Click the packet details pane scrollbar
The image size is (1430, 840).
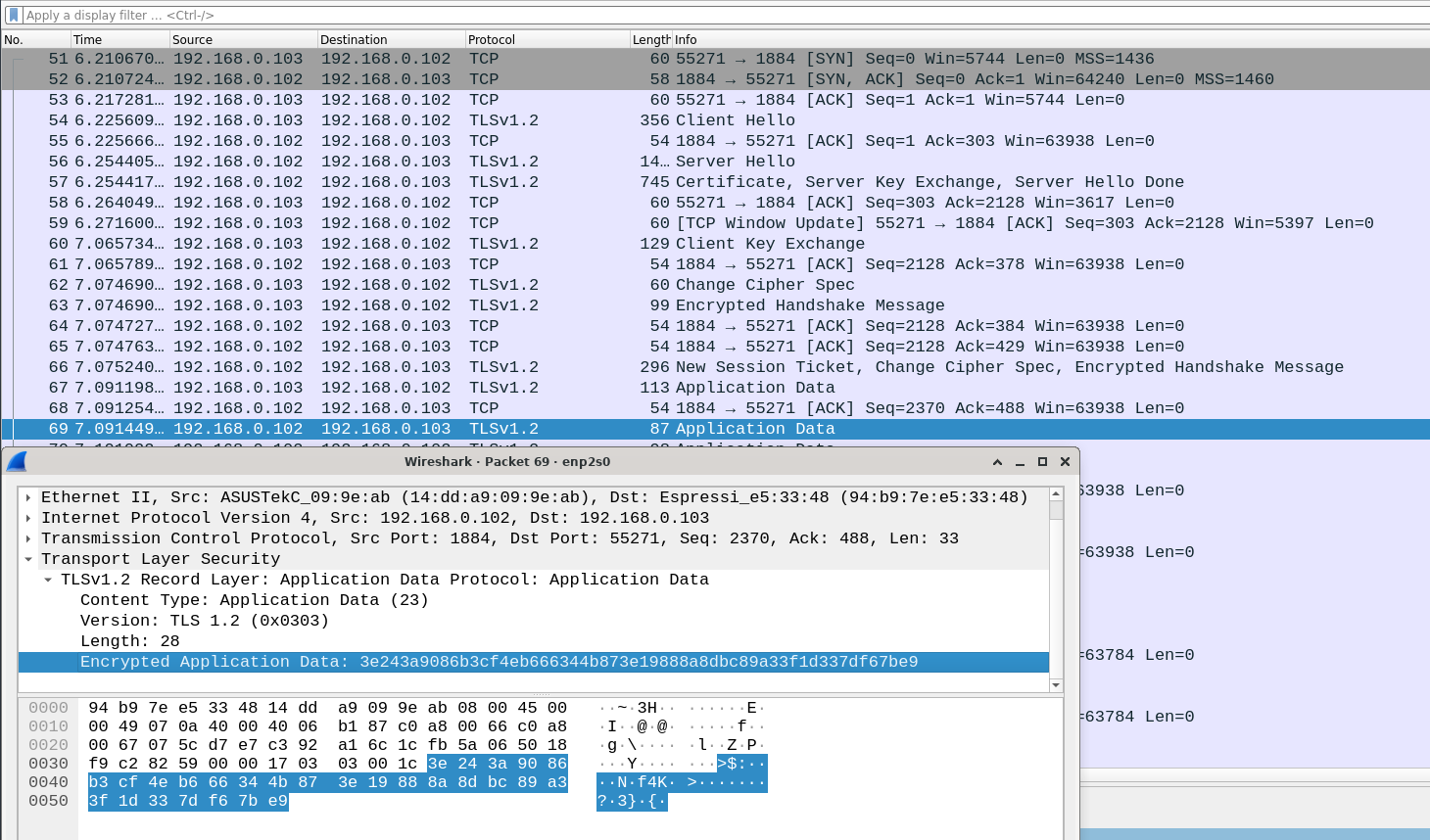tap(1056, 587)
